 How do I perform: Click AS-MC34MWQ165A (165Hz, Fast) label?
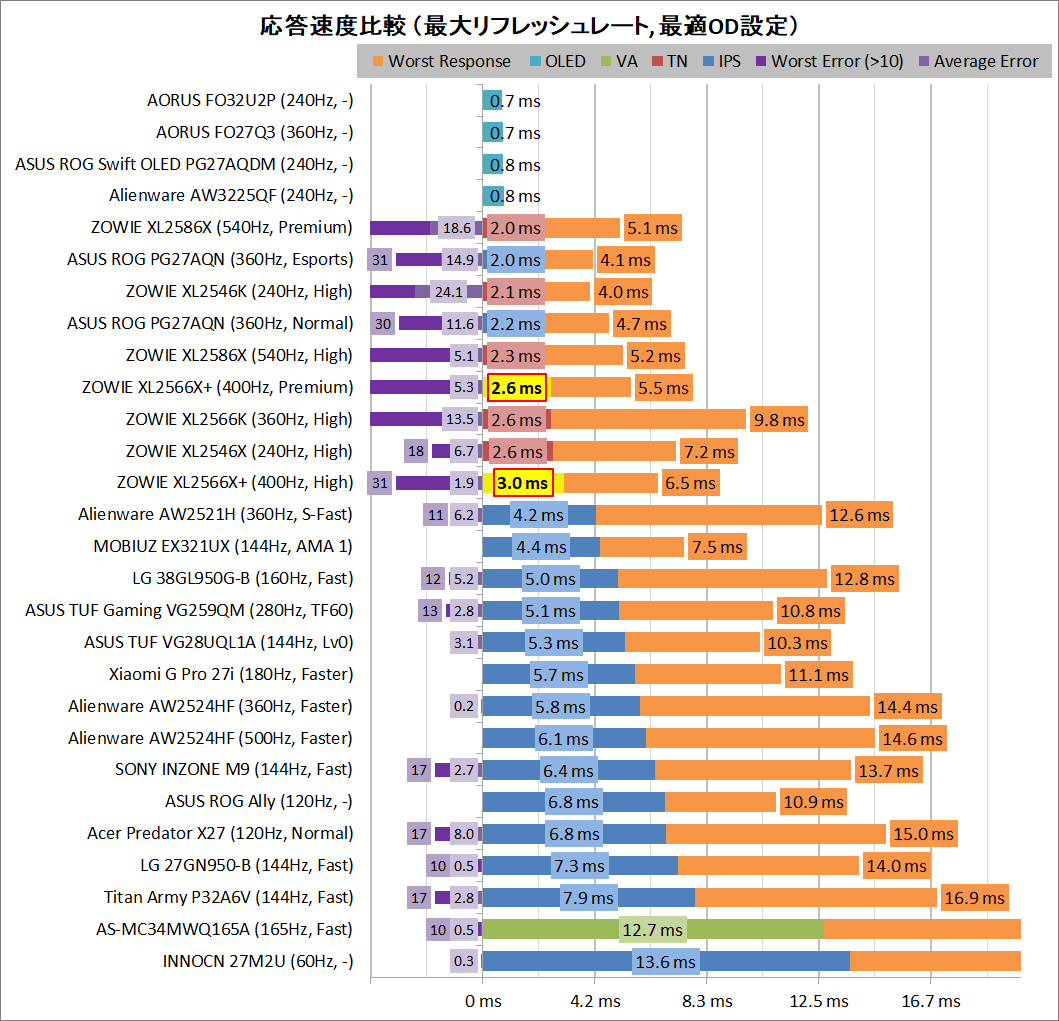(x=224, y=929)
